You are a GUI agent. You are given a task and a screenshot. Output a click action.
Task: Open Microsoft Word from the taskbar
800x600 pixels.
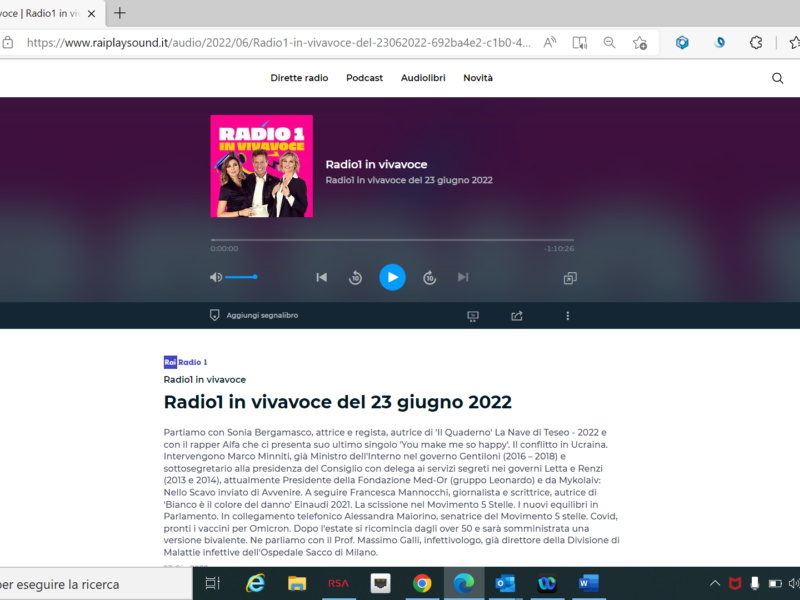pos(588,583)
